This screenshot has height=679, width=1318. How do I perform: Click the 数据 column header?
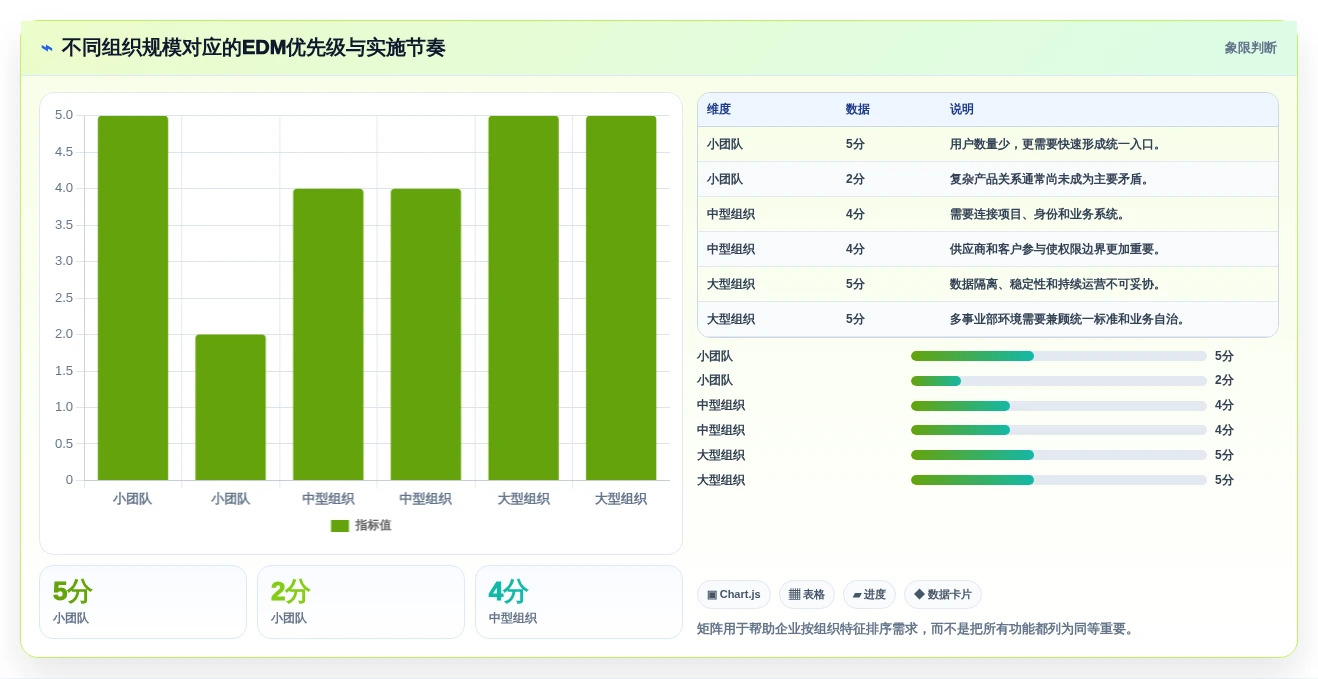(x=858, y=110)
